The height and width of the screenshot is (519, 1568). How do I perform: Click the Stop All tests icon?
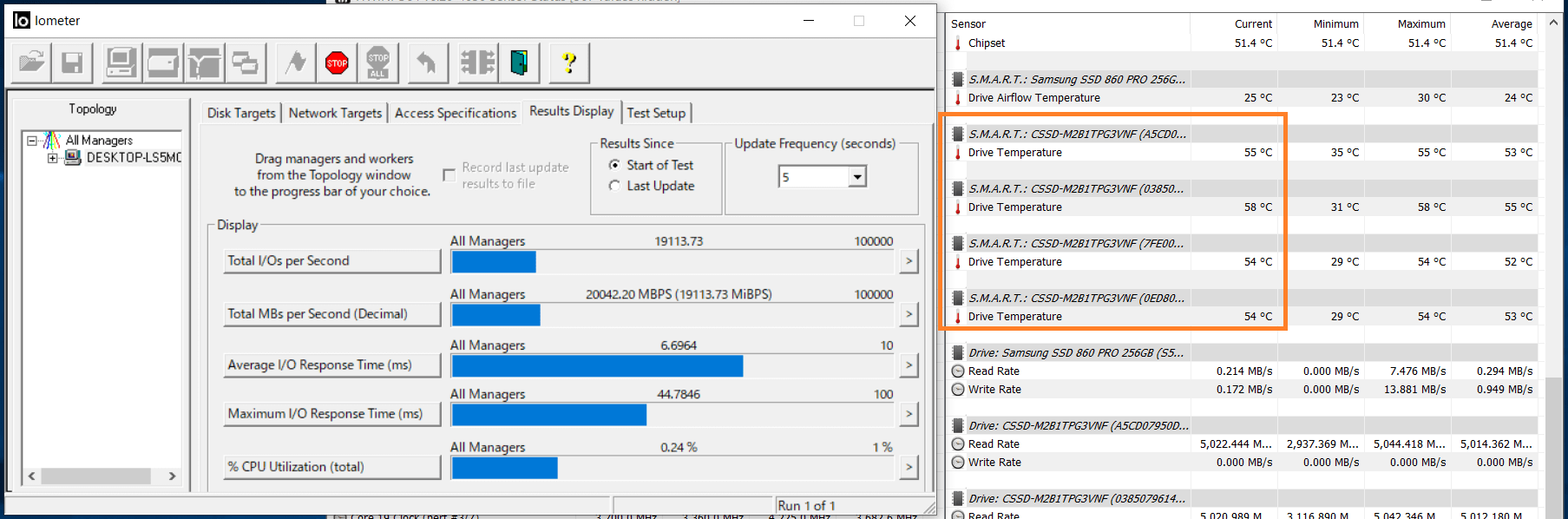(377, 62)
